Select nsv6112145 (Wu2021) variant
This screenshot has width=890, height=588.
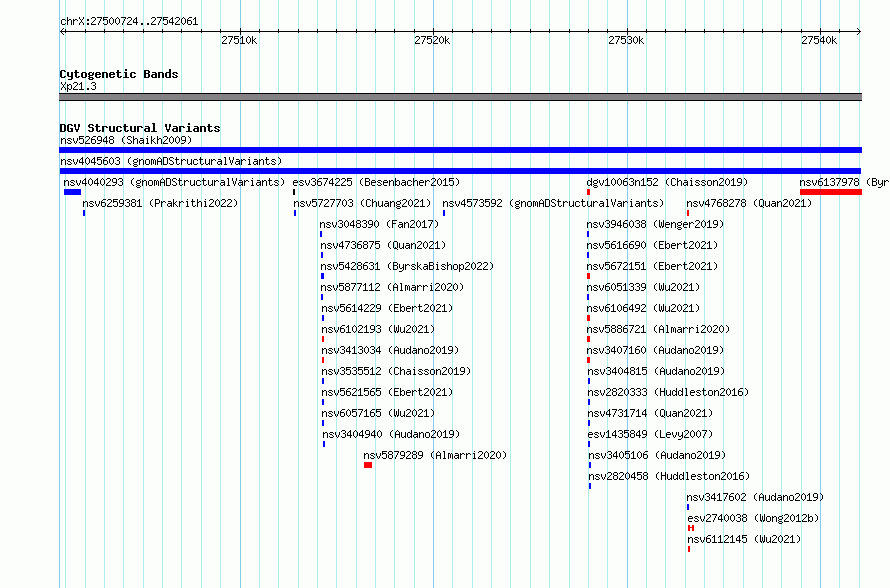click(744, 539)
